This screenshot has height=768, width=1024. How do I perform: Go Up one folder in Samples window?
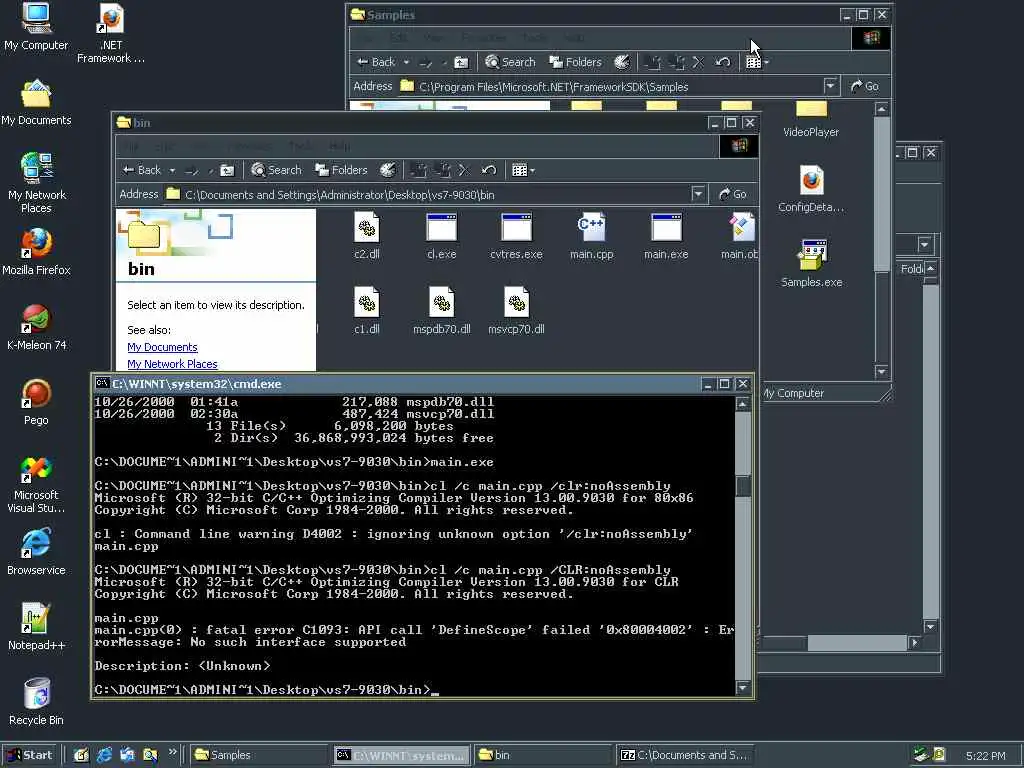[x=461, y=62]
